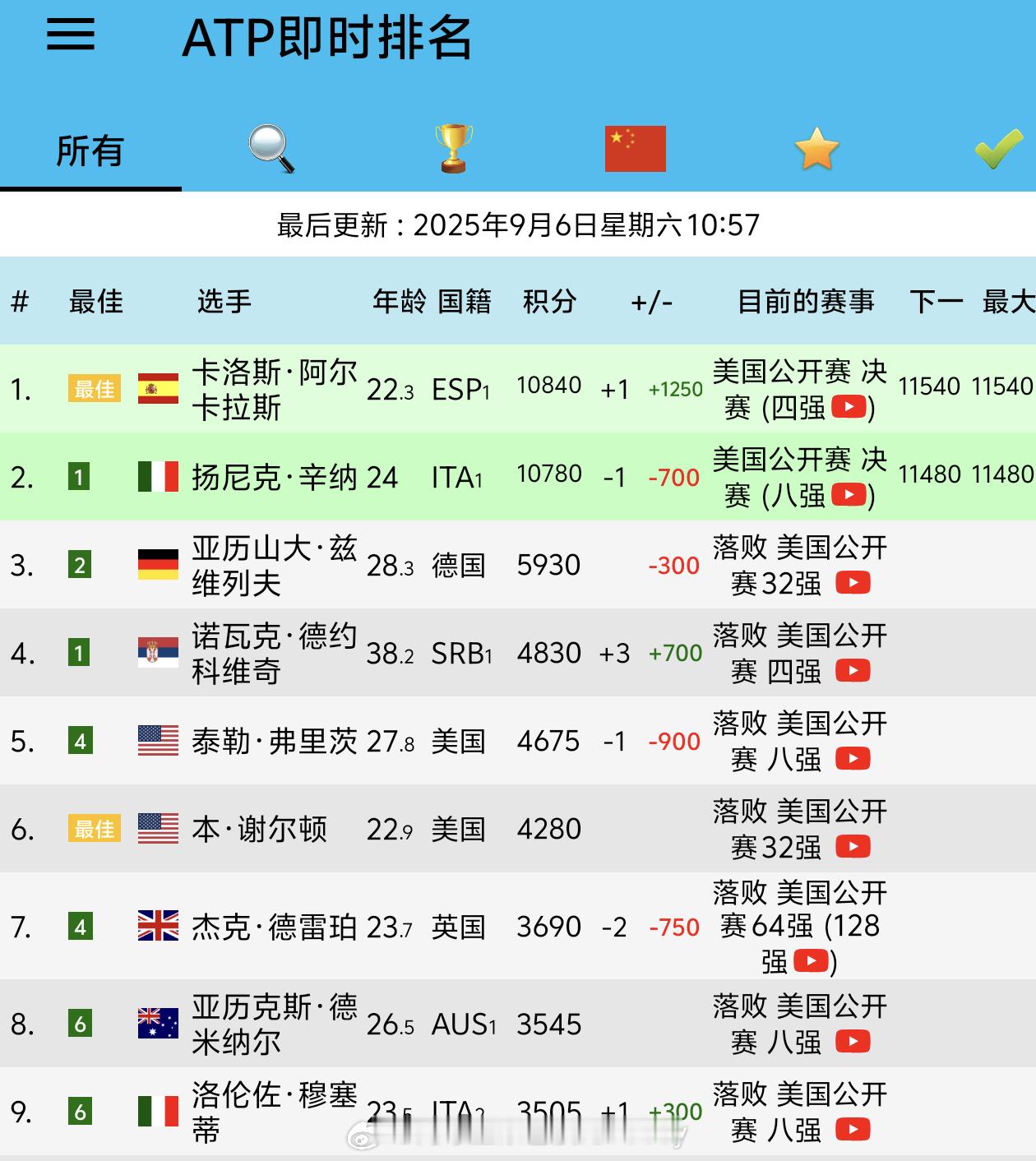Select nationality code ESP in Alcaraz row
Image resolution: width=1036 pixels, height=1161 pixels.
(461, 390)
